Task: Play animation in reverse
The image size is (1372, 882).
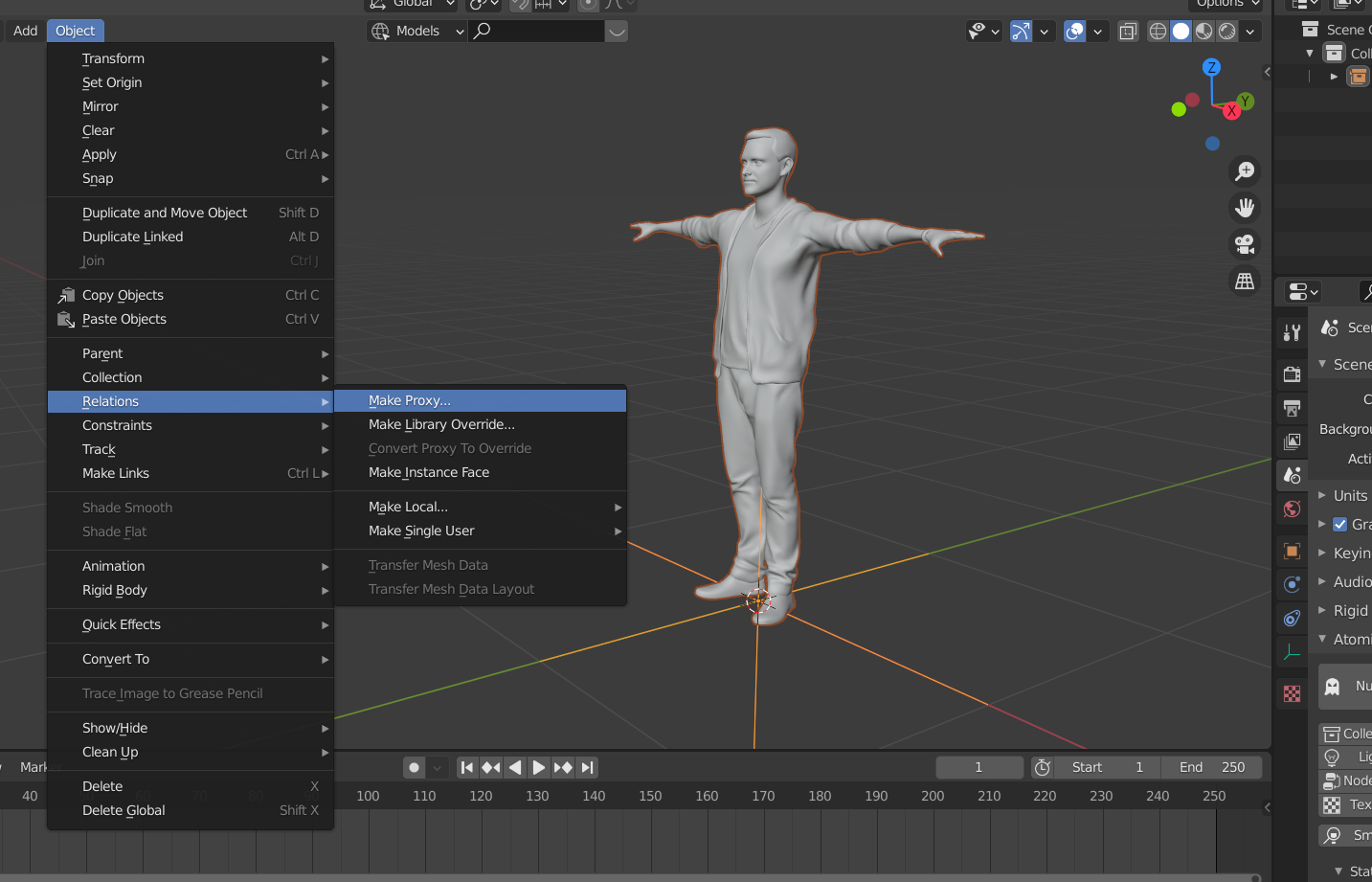Action: click(515, 767)
